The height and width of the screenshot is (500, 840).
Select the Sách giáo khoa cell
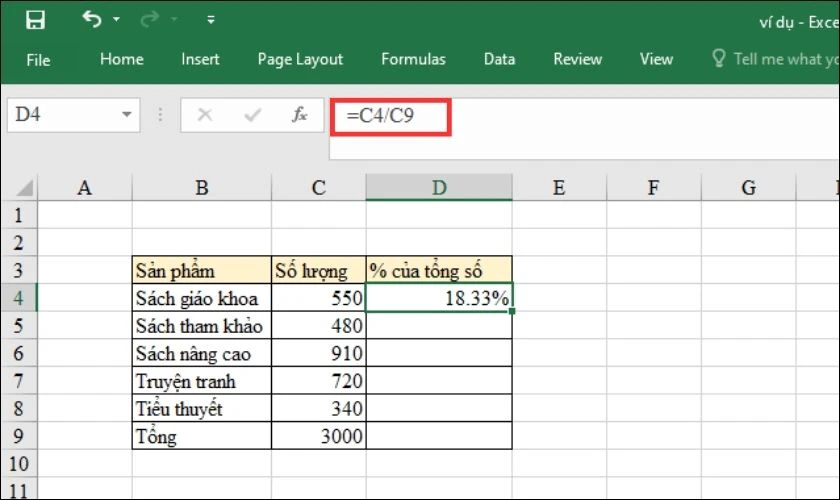point(201,298)
